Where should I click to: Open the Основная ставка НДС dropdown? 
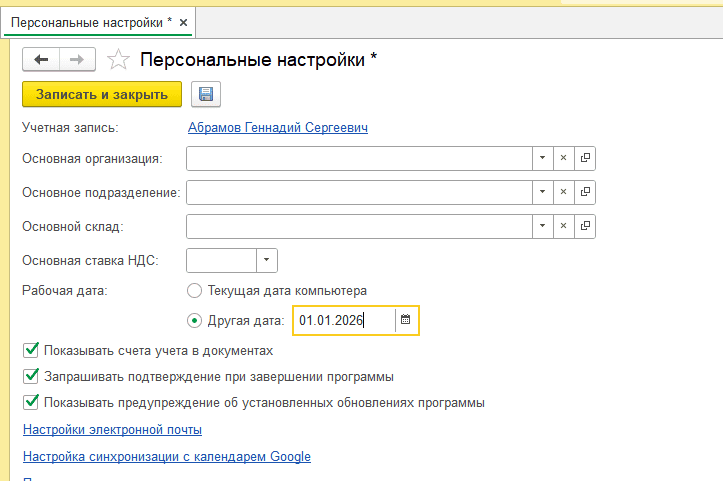pyautogui.click(x=266, y=260)
